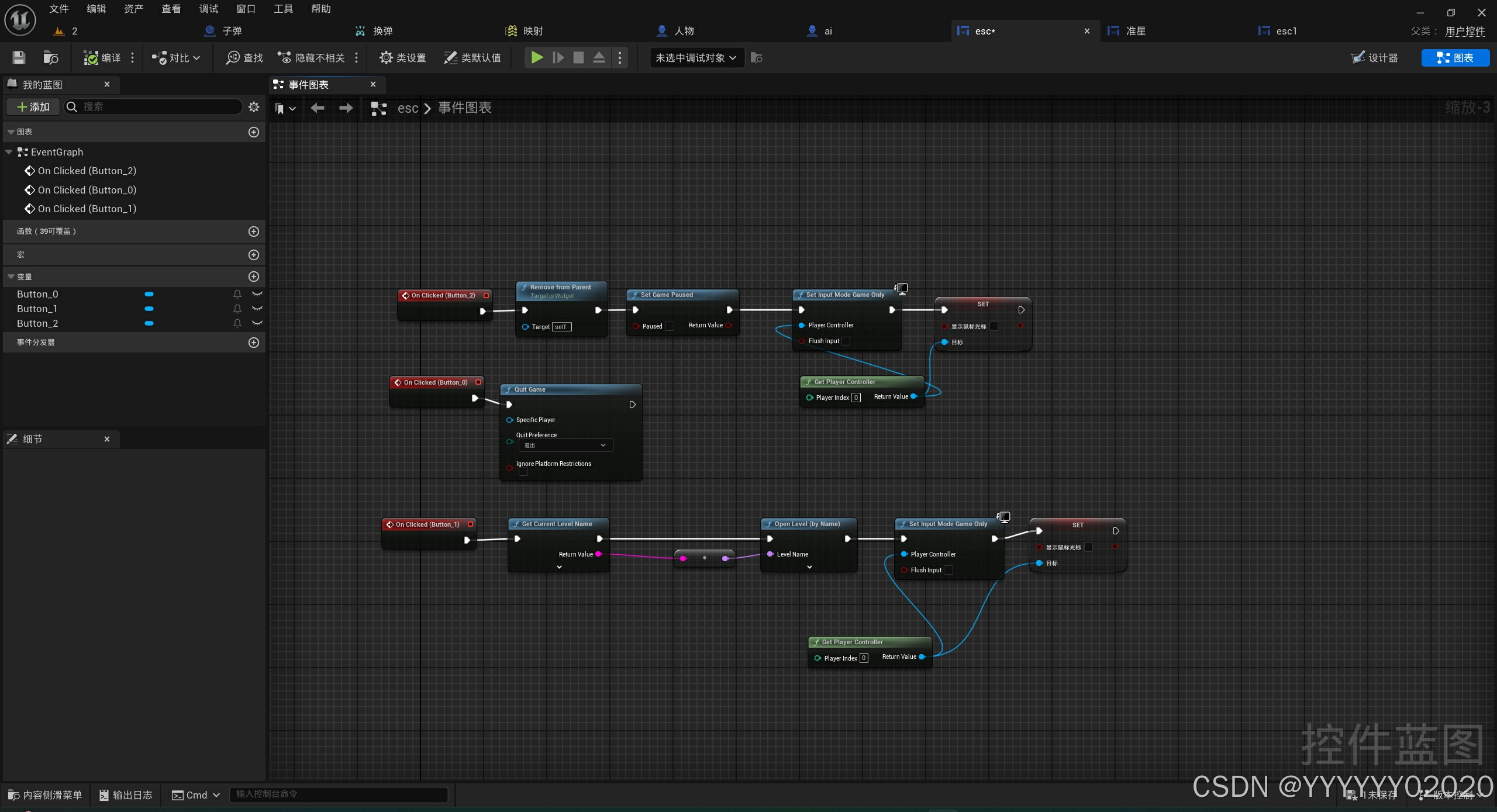The width and height of the screenshot is (1497, 812).
Task: Add new variable with plus icon
Action: click(254, 277)
